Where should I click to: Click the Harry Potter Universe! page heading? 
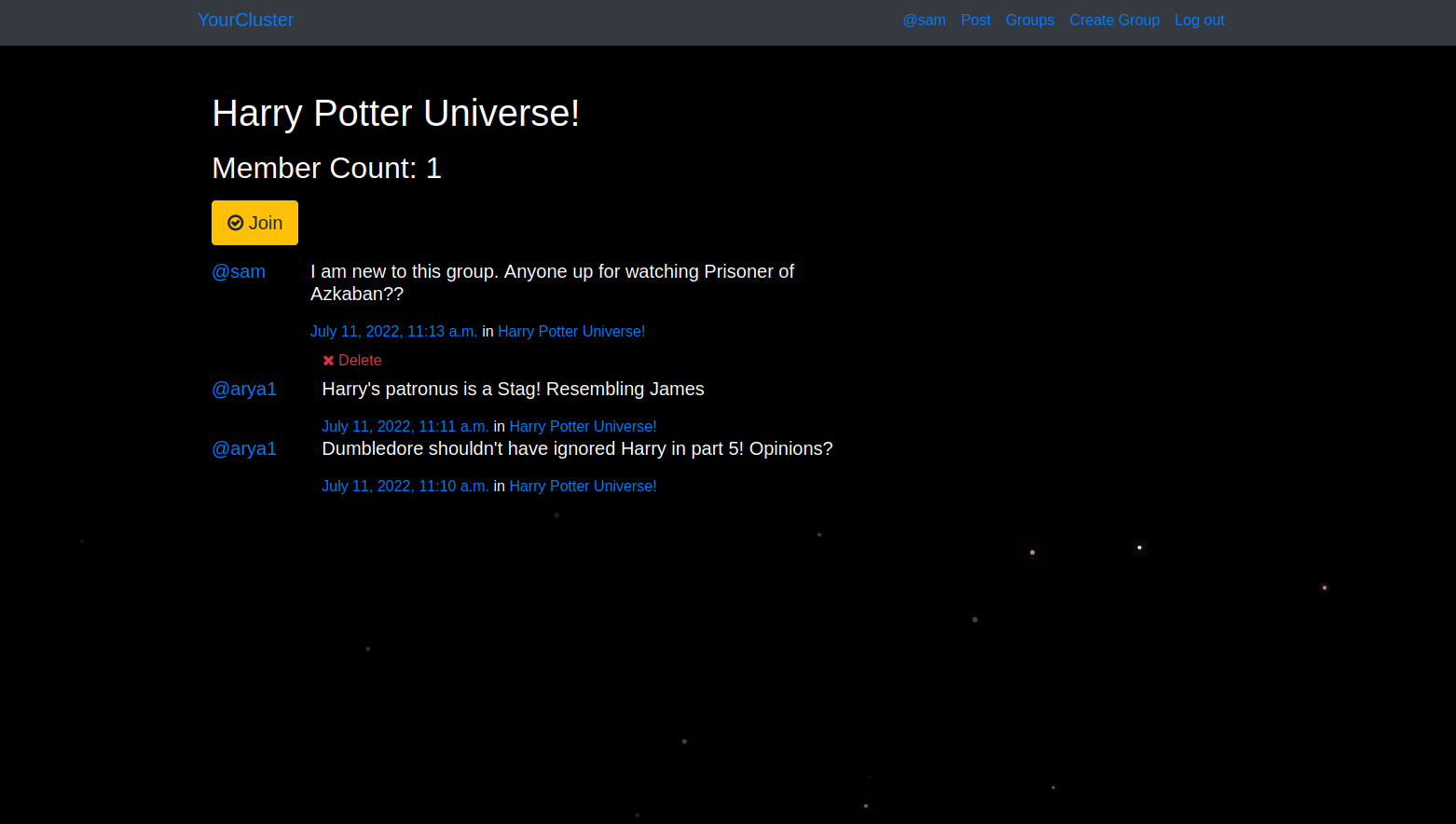[395, 114]
